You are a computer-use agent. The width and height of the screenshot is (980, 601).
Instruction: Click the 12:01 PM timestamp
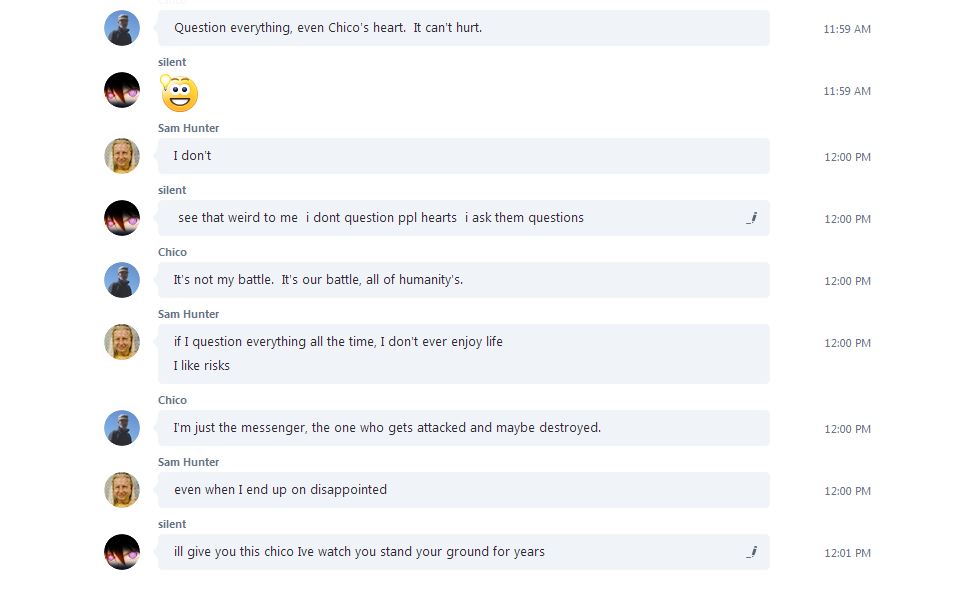(x=847, y=553)
